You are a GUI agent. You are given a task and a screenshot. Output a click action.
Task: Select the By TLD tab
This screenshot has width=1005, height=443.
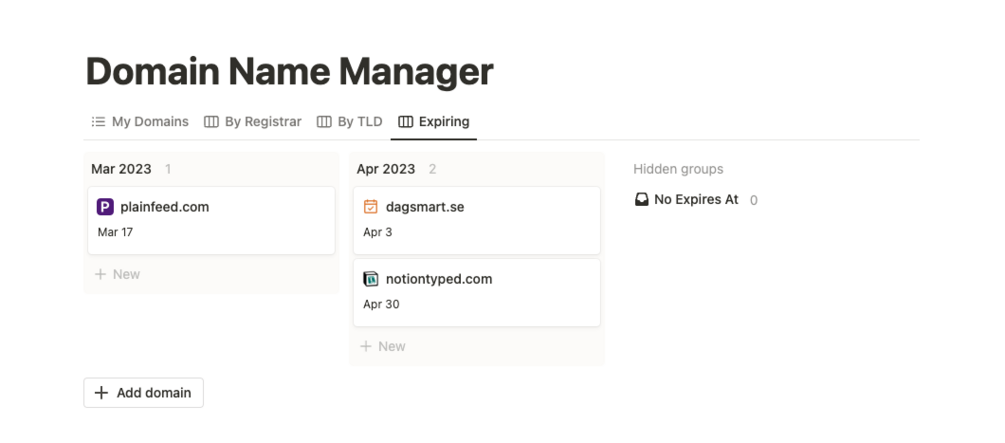[x=359, y=122]
